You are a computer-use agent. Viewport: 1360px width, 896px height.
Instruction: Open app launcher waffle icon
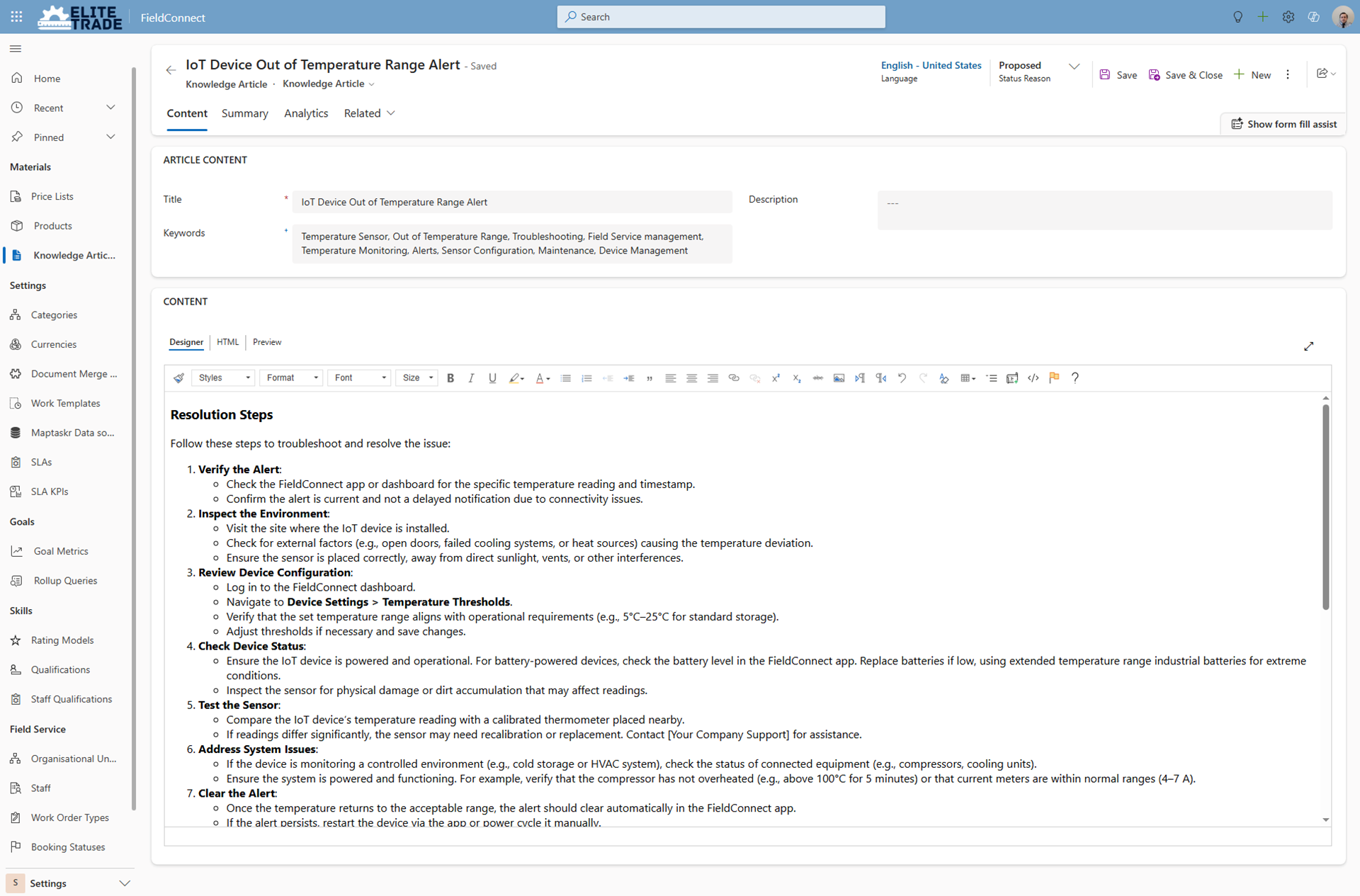point(16,16)
